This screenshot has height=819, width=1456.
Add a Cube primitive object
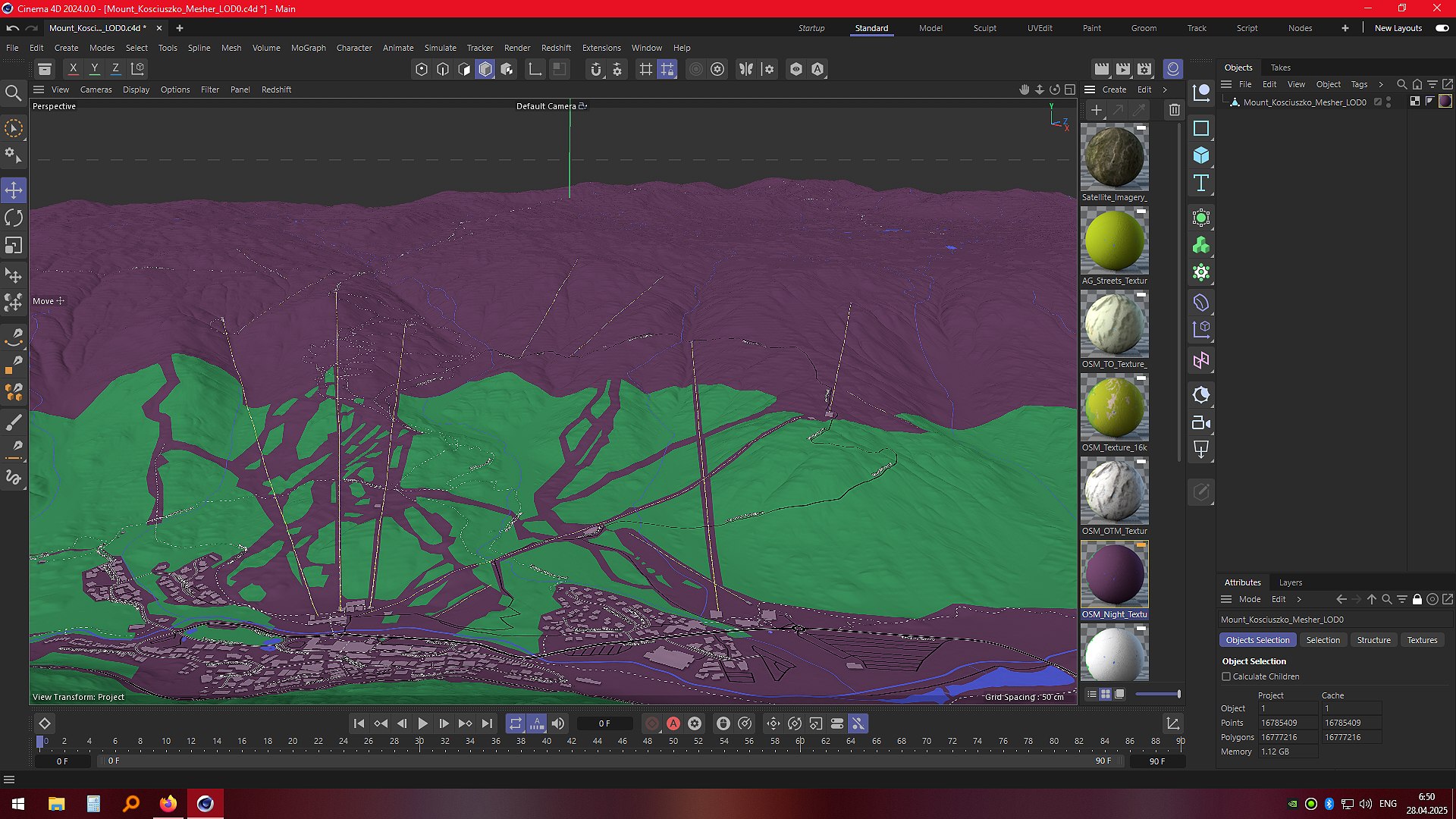(1201, 155)
